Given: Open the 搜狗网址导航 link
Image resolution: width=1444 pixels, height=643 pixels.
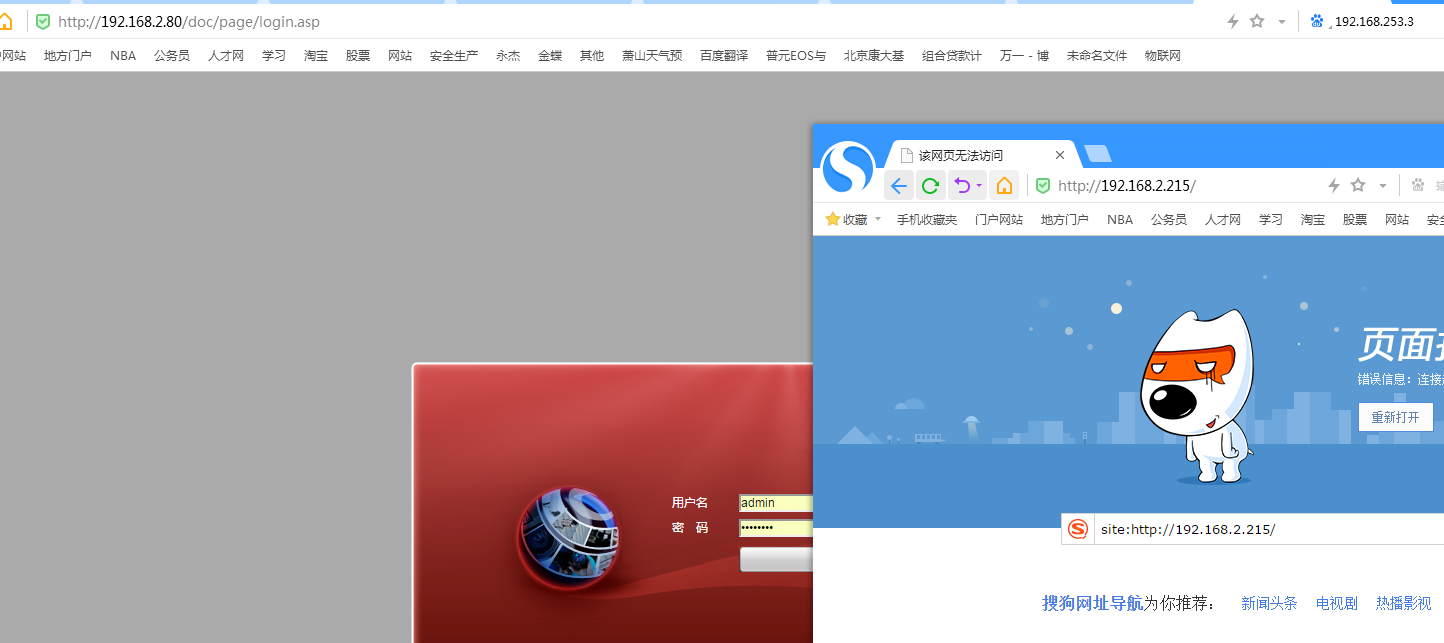Looking at the screenshot, I should (1092, 603).
